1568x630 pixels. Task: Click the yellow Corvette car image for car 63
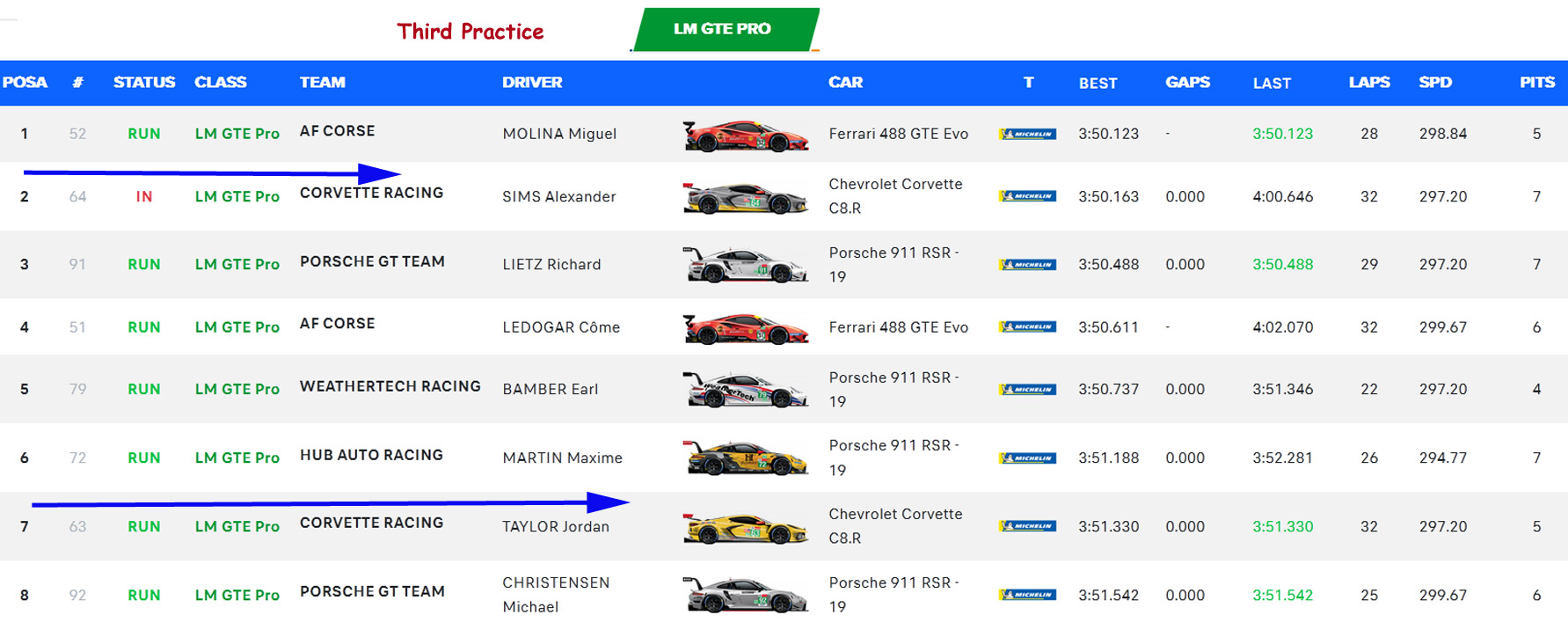tap(746, 528)
